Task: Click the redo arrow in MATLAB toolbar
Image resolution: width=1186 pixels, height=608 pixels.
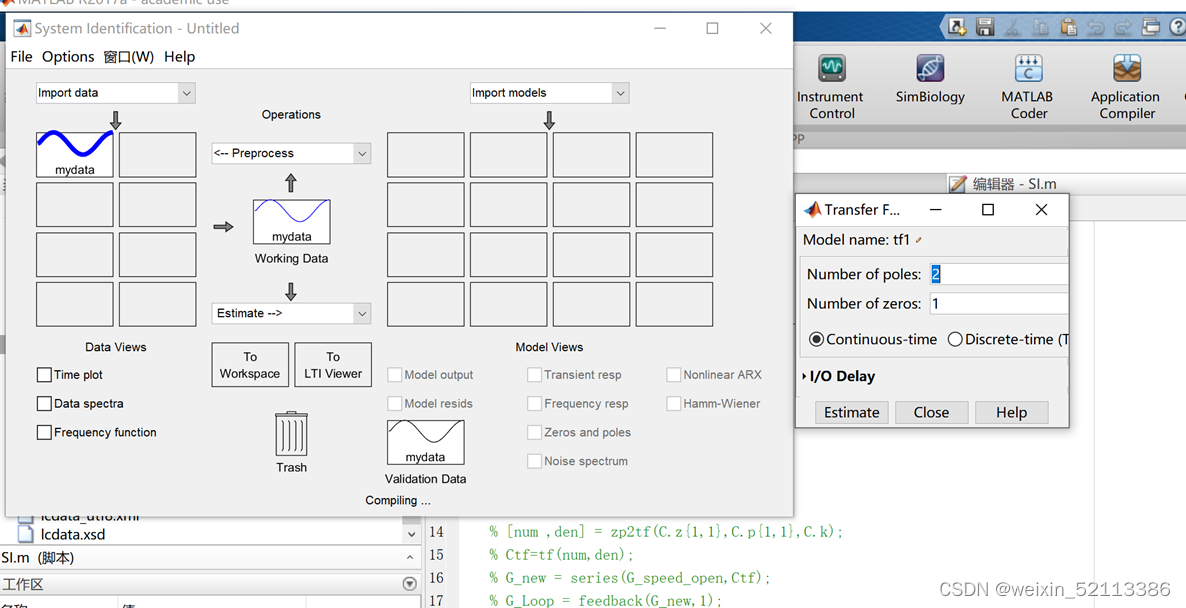Action: tap(1122, 28)
